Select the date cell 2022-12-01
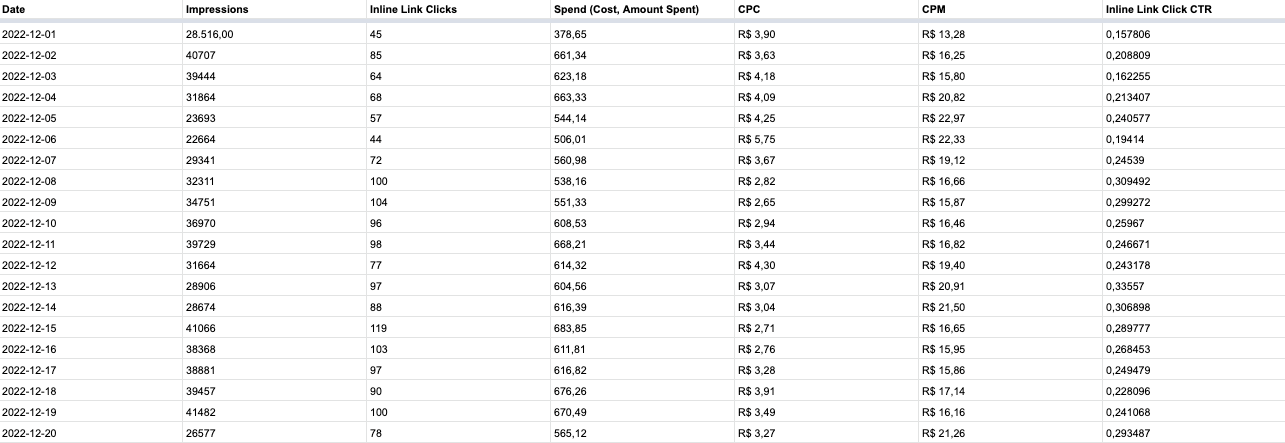The width and height of the screenshot is (1285, 443). (29, 33)
